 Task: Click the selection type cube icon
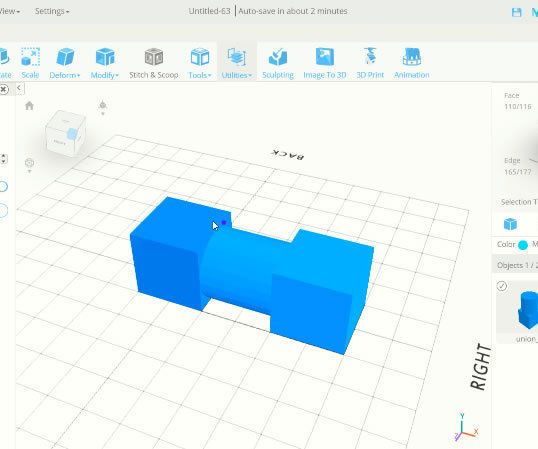click(x=511, y=224)
